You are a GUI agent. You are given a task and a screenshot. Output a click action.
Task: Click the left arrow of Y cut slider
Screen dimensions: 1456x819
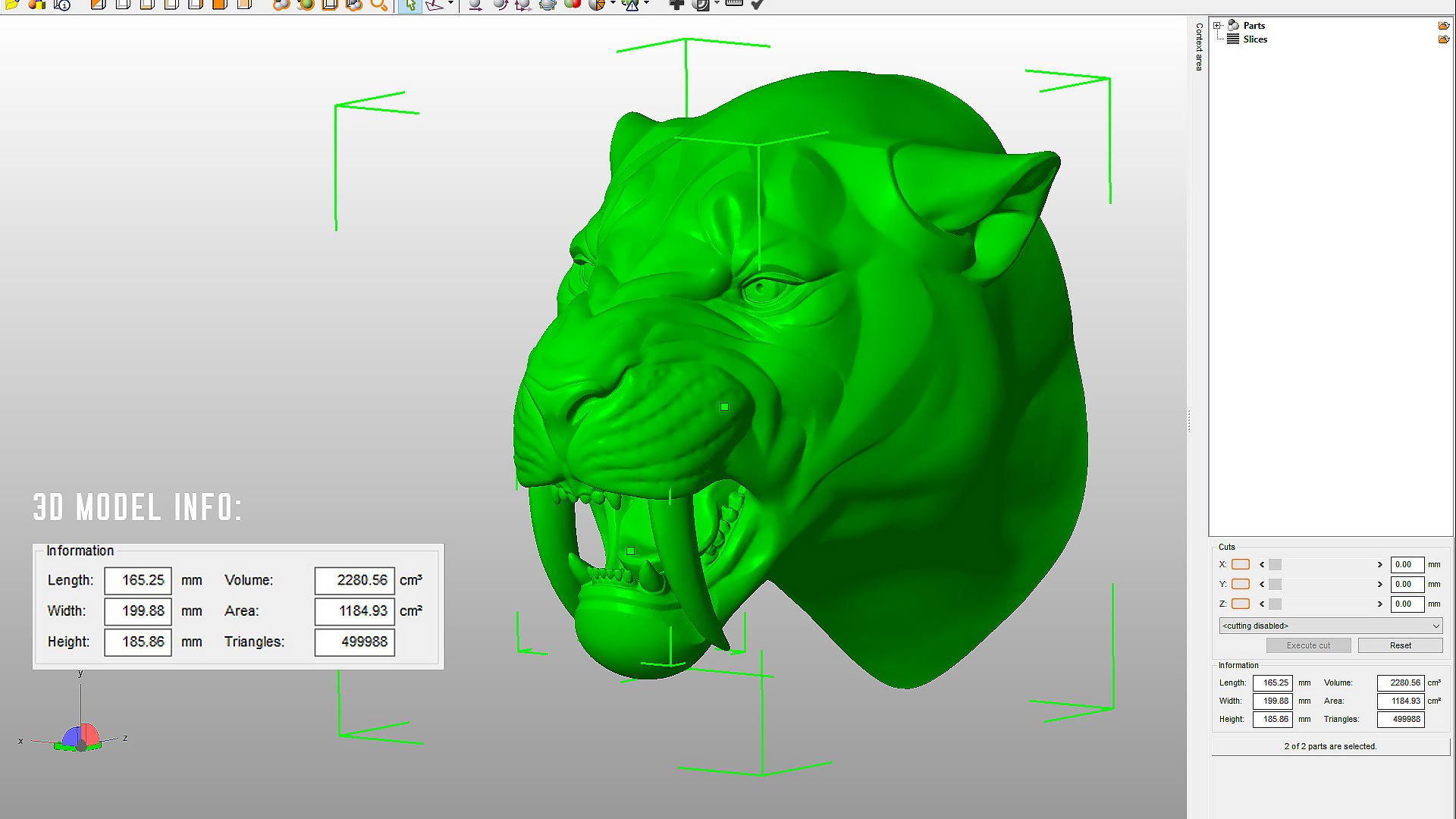click(1262, 584)
